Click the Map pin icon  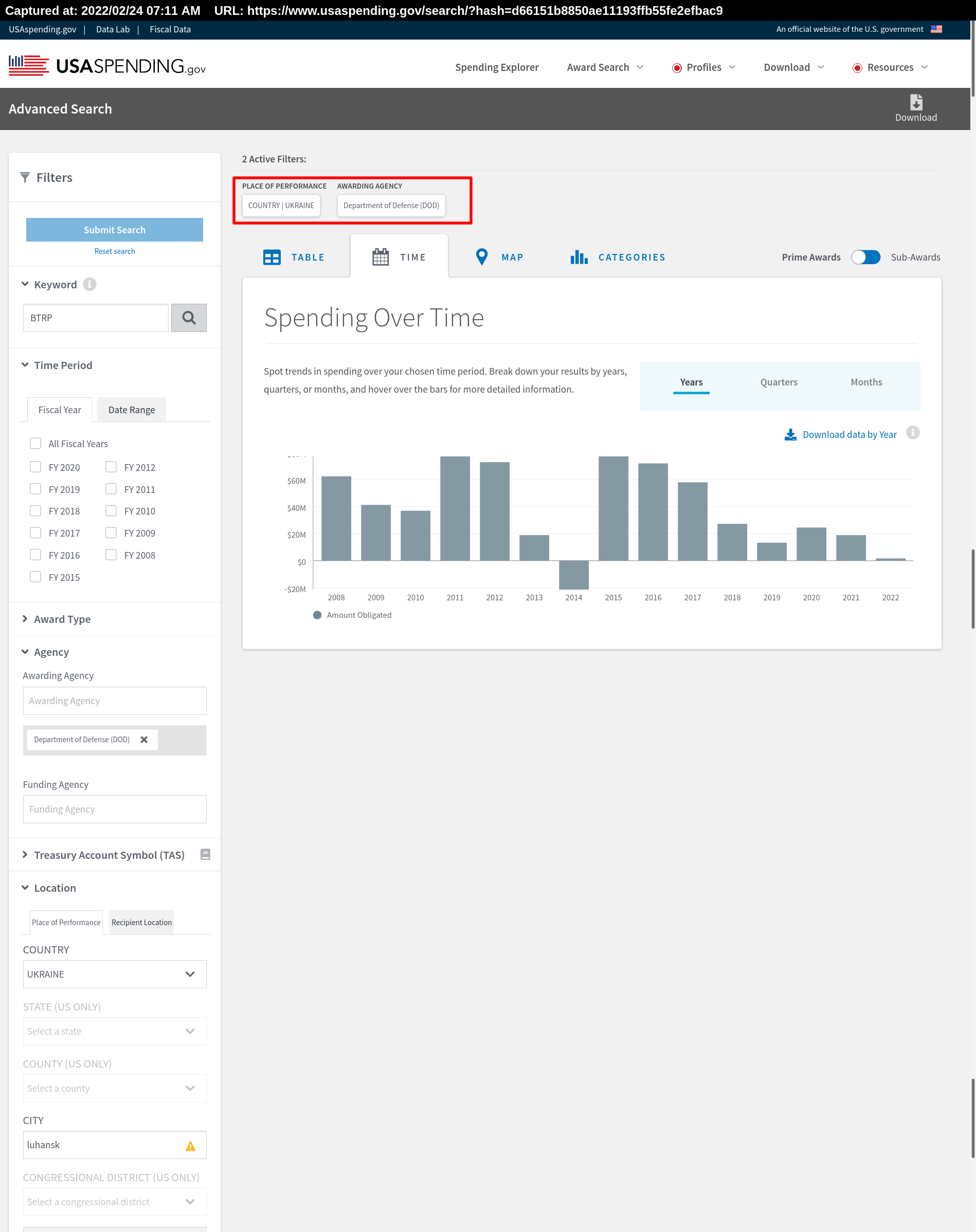point(482,257)
